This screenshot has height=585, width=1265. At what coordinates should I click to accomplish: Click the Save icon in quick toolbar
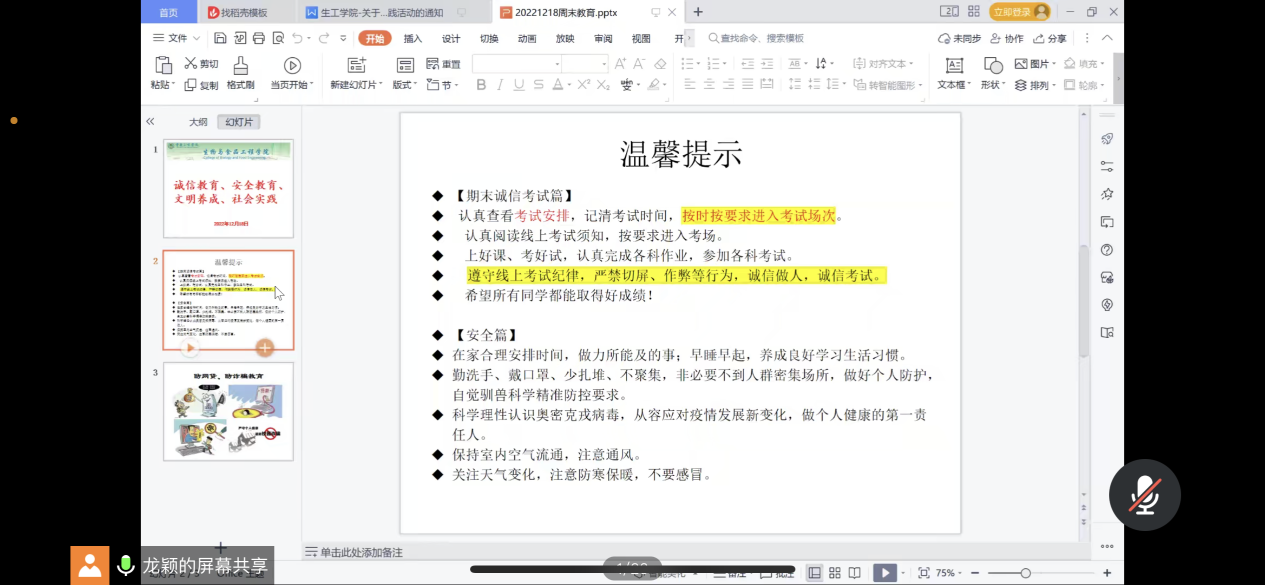[x=219, y=38]
